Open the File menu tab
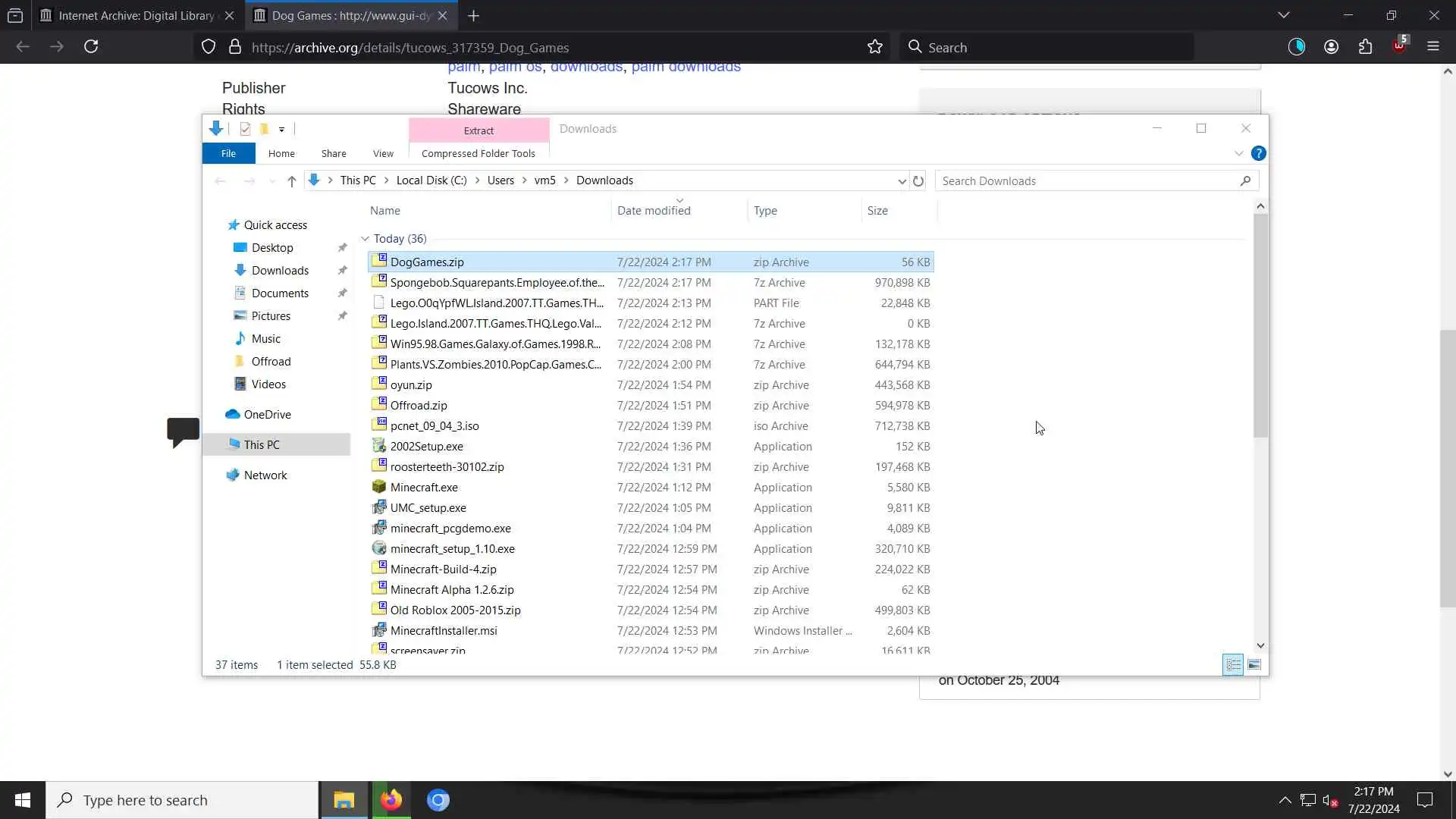 point(228,153)
